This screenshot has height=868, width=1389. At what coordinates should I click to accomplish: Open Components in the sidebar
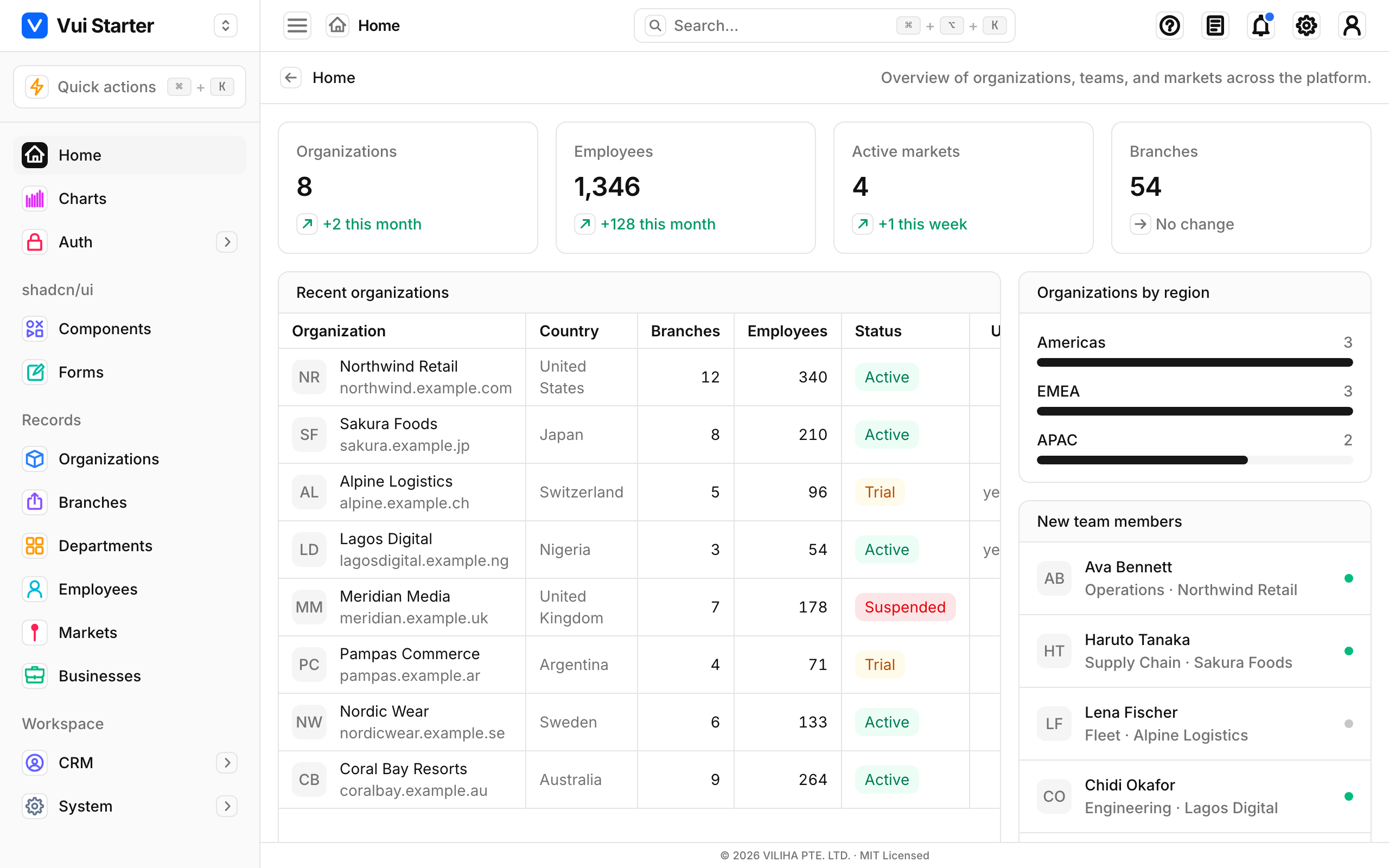point(130,329)
